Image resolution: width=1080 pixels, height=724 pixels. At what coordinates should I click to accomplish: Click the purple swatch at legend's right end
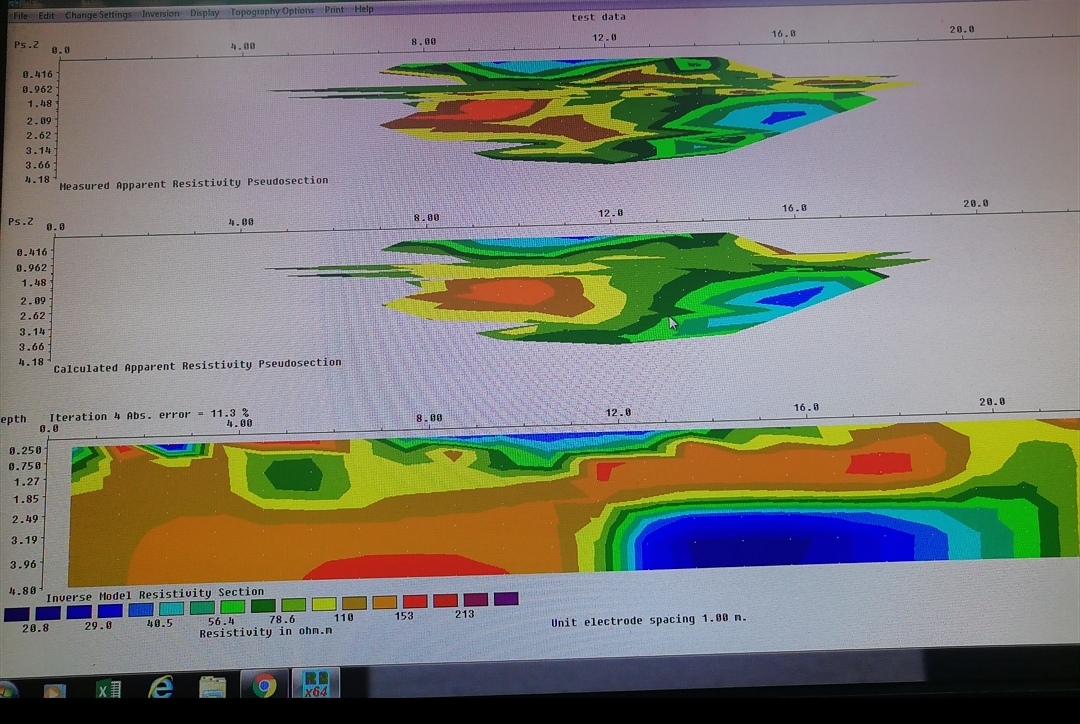click(x=506, y=599)
